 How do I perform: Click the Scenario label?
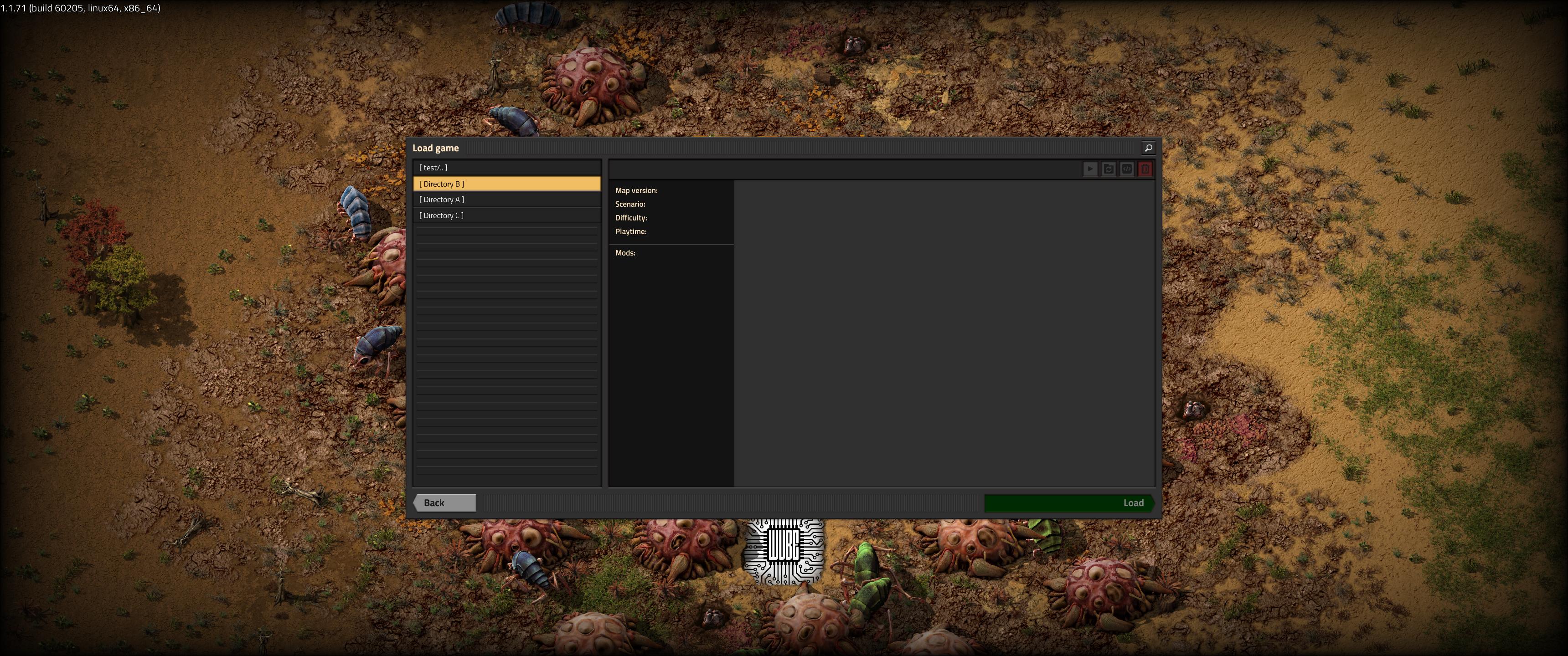(630, 205)
